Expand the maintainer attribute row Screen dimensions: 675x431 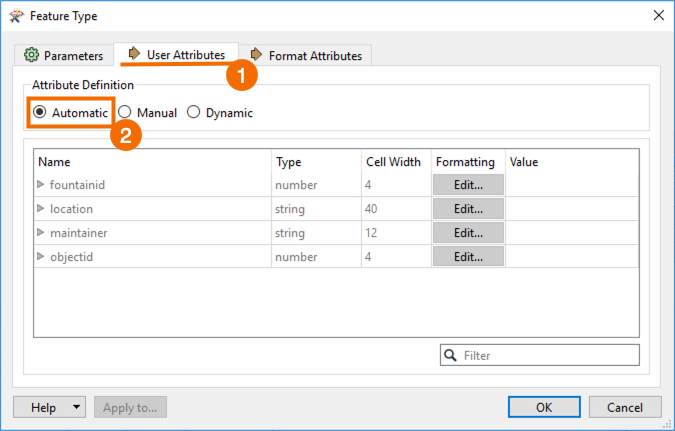click(x=40, y=233)
